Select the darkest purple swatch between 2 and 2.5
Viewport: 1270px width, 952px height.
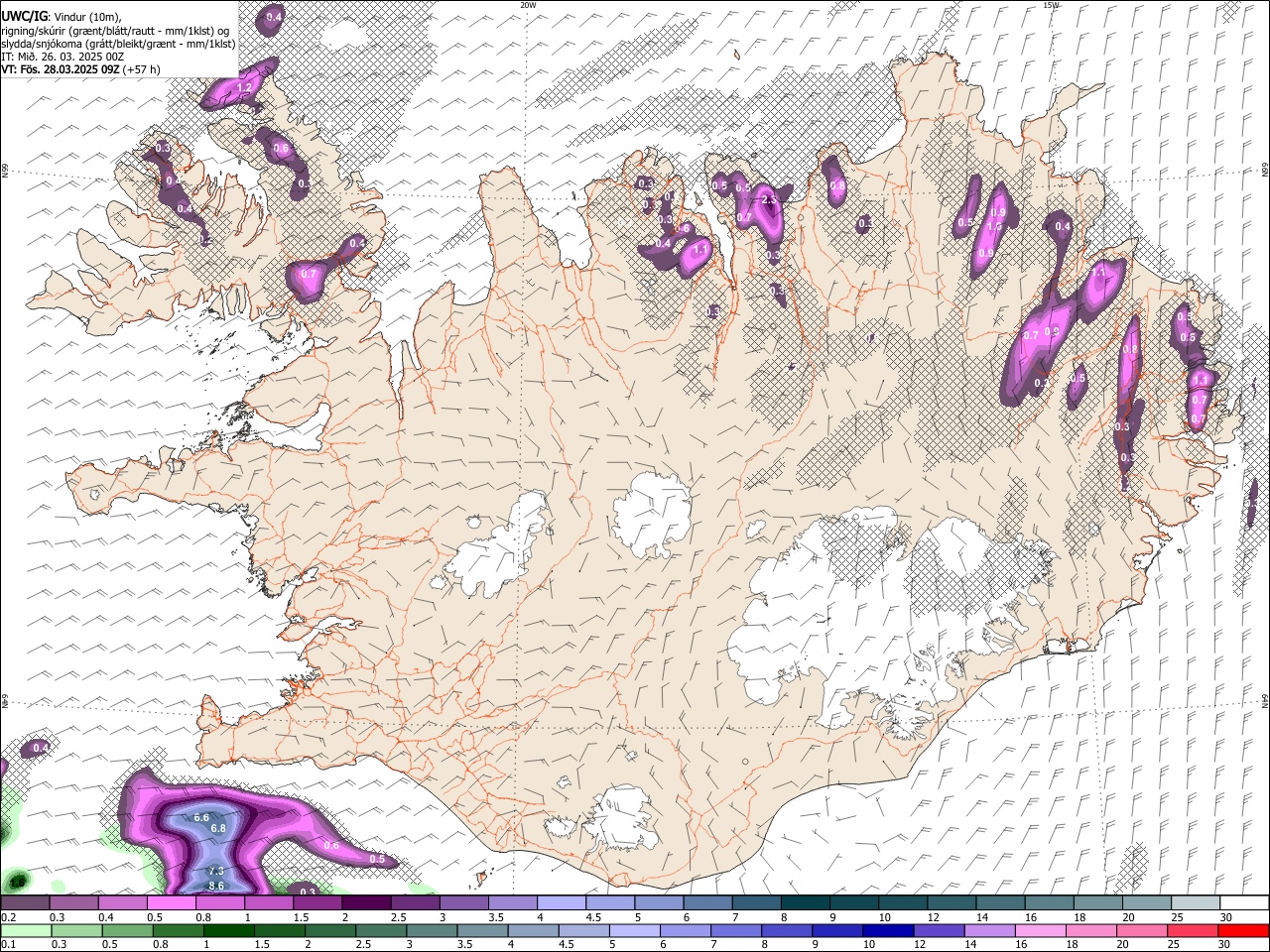pos(365,902)
